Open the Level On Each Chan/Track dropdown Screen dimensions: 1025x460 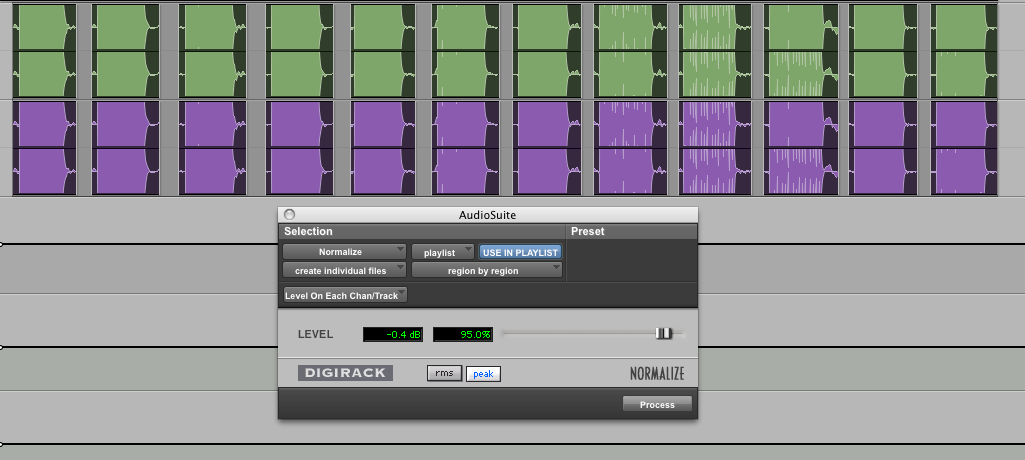click(345, 295)
